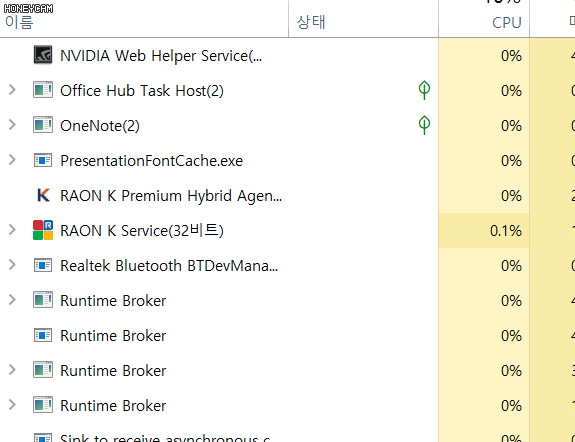This screenshot has width=575, height=442.
Task: Click the green leaf status icon for OneNote
Action: (424, 125)
